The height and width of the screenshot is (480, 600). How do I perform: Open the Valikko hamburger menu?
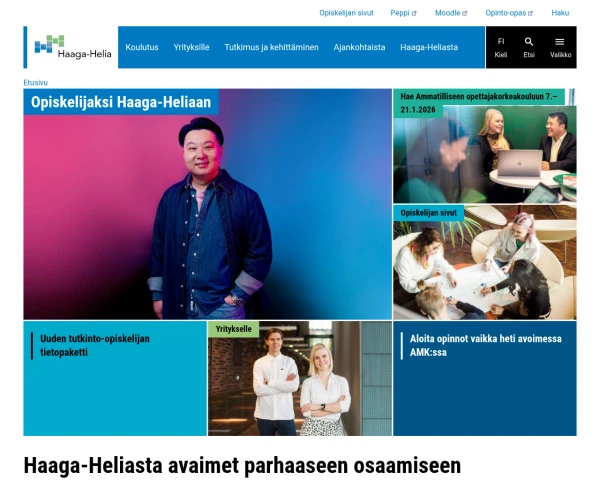pyautogui.click(x=560, y=47)
